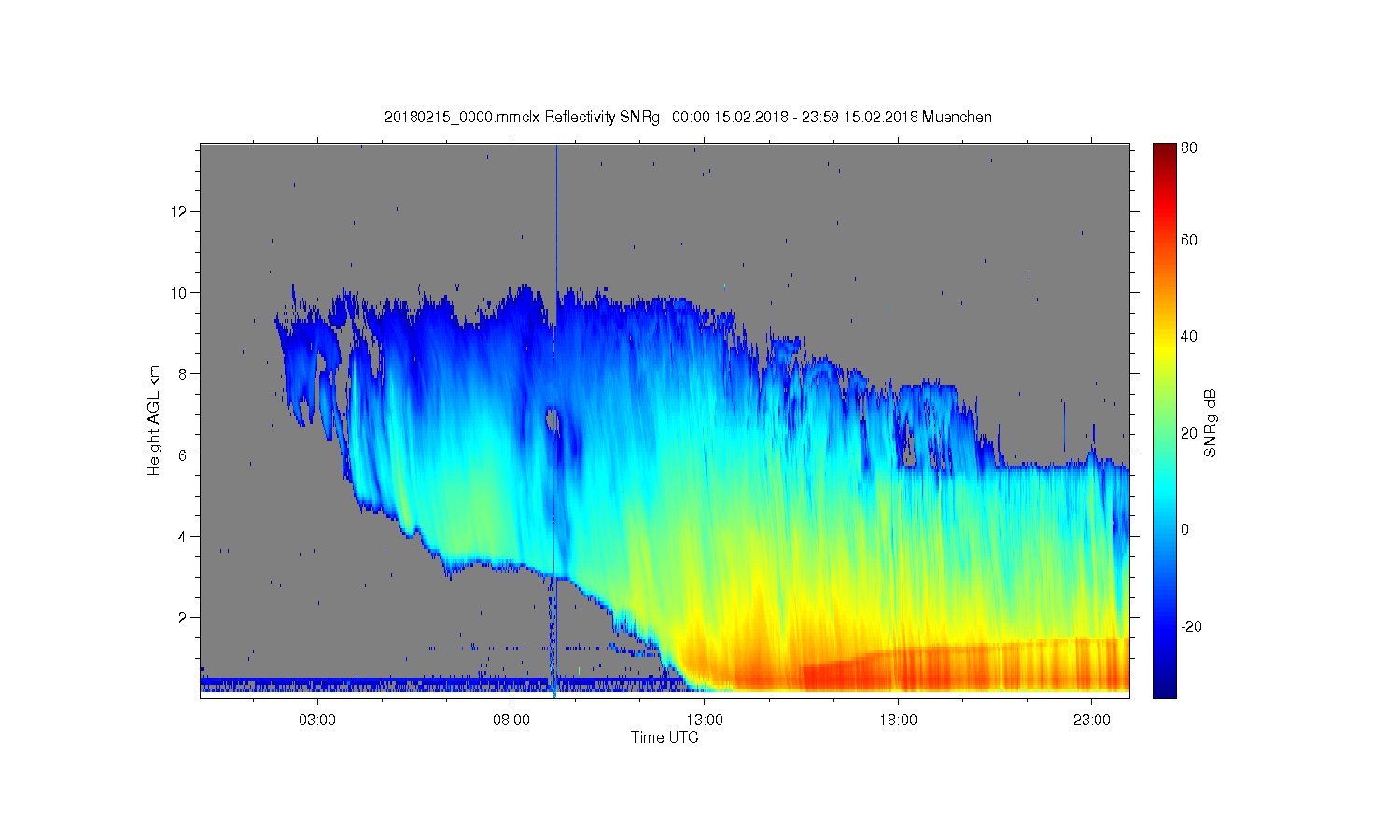Image resolution: width=1400 pixels, height=840 pixels.
Task: Click the 03:00 time tick label
Action: click(x=317, y=721)
